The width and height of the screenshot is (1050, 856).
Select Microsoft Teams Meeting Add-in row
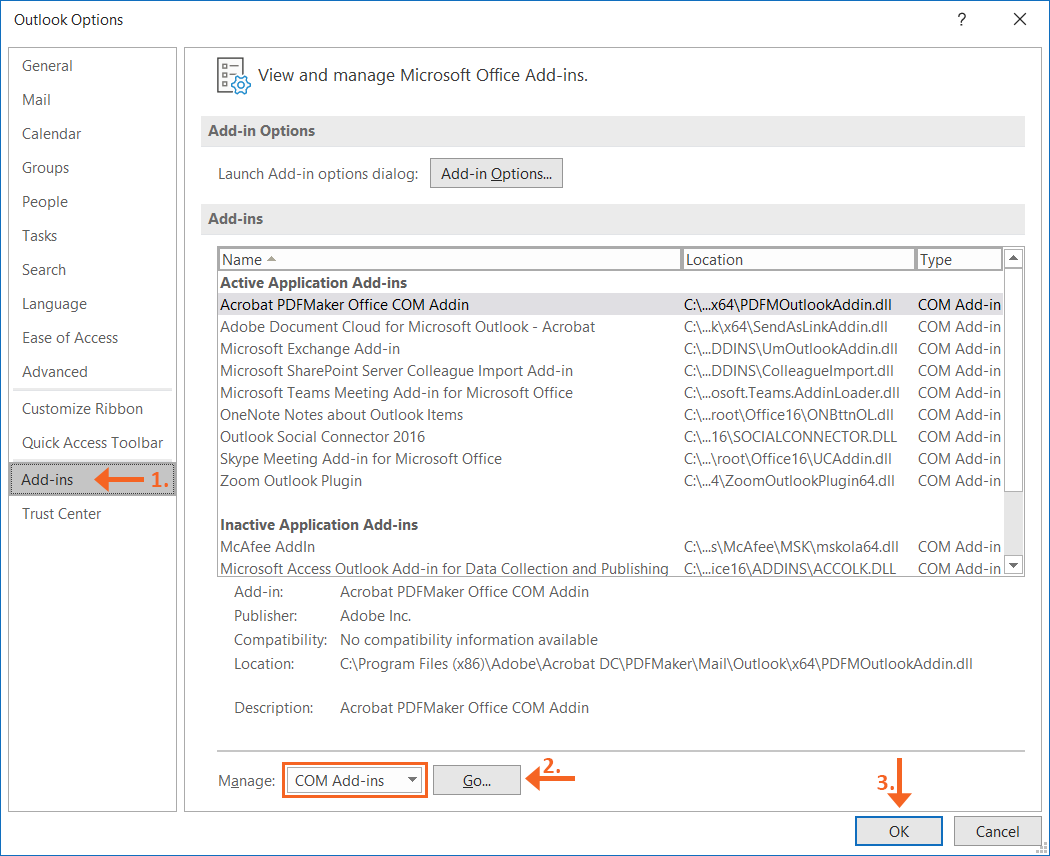396,393
